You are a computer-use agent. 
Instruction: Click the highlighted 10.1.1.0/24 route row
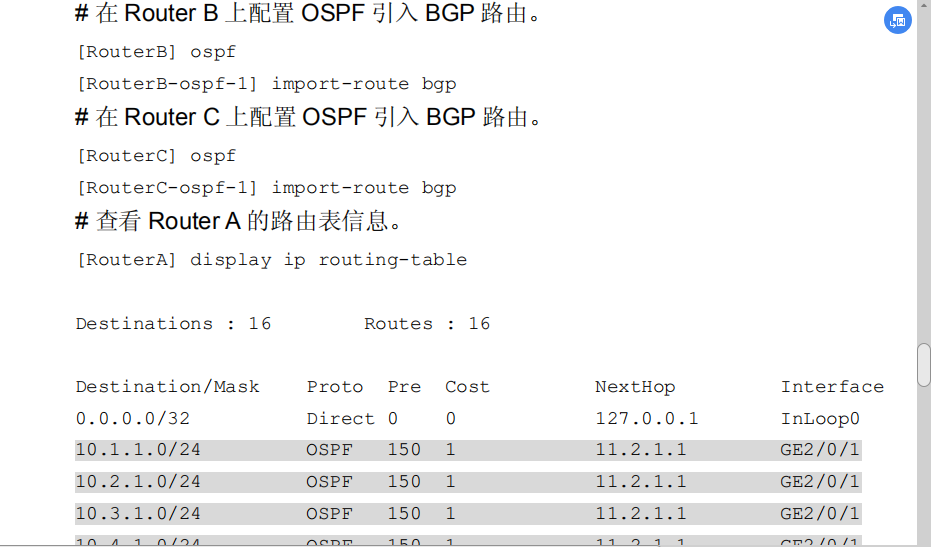468,450
